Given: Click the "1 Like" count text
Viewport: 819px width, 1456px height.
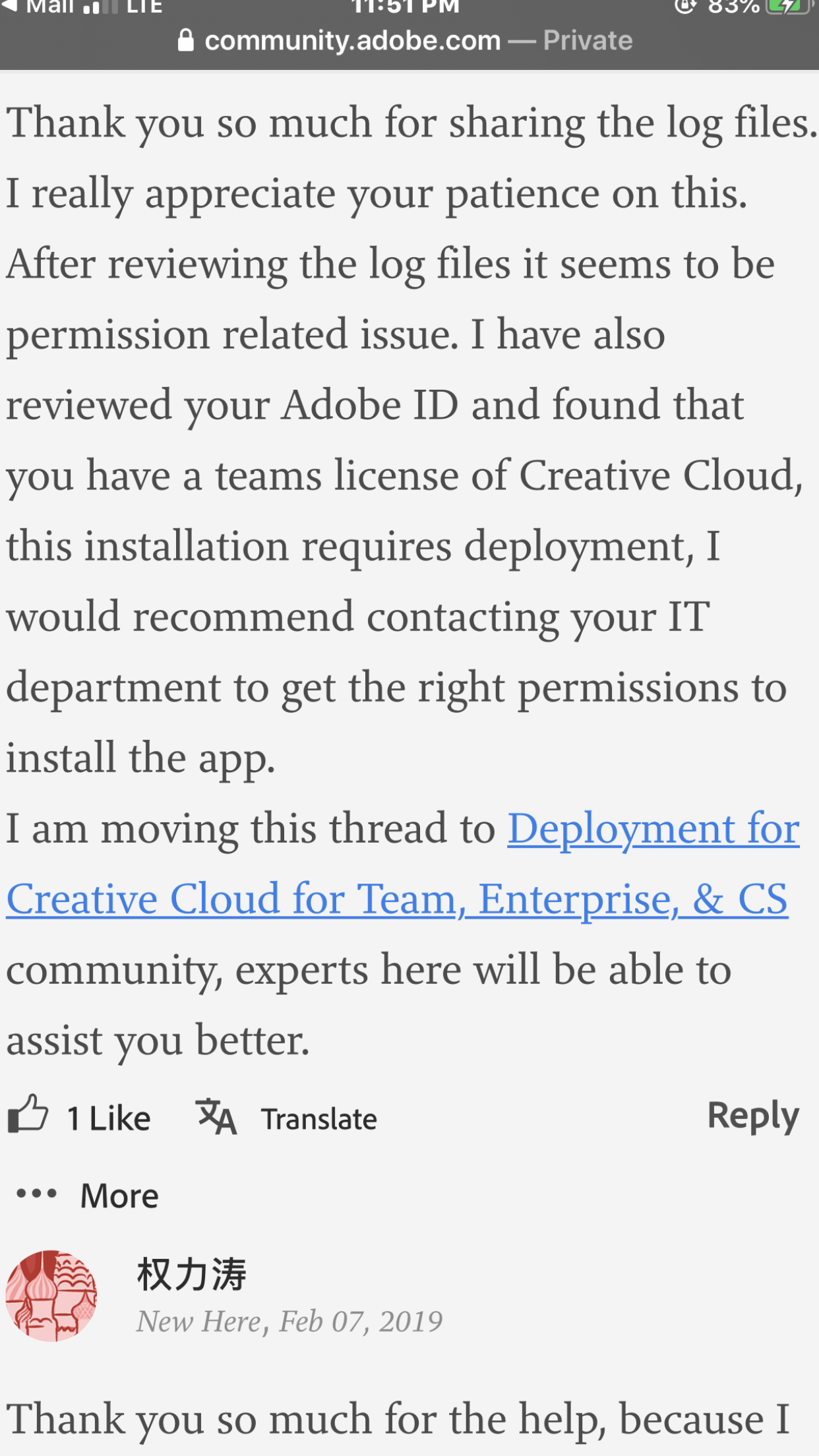Looking at the screenshot, I should [109, 1118].
